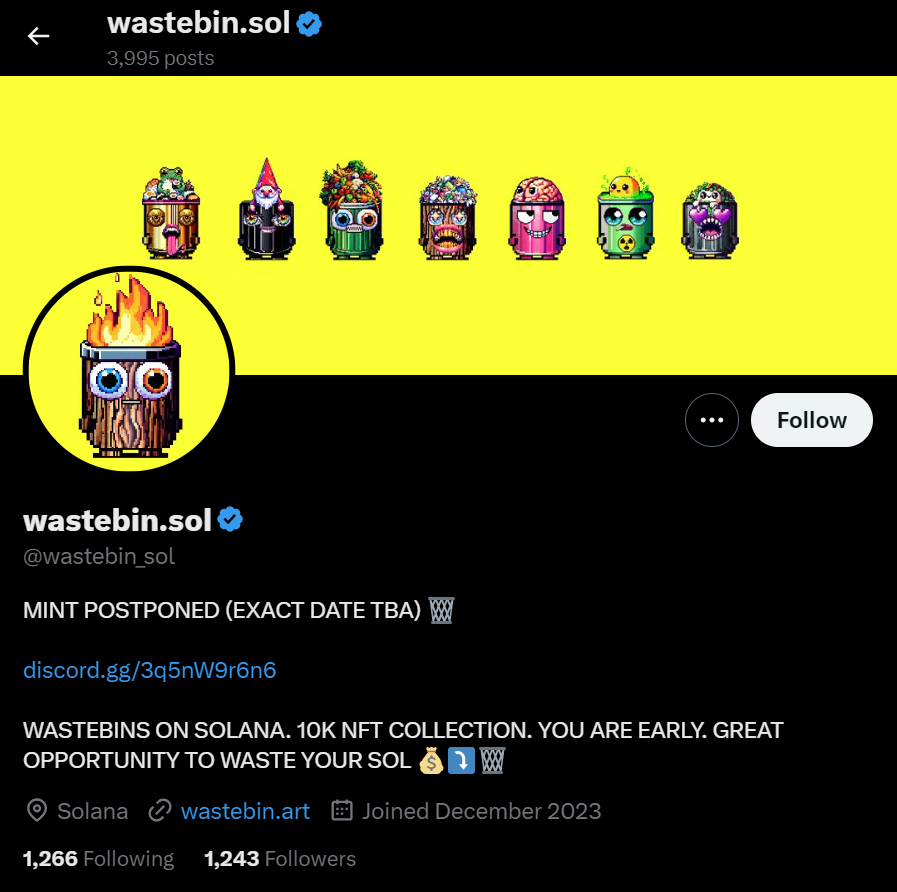Click the calendar icon beside the join date

pos(342,810)
